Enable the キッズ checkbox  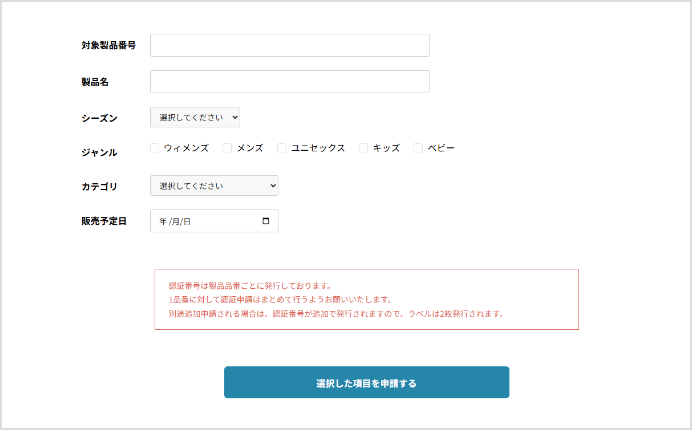(x=363, y=148)
